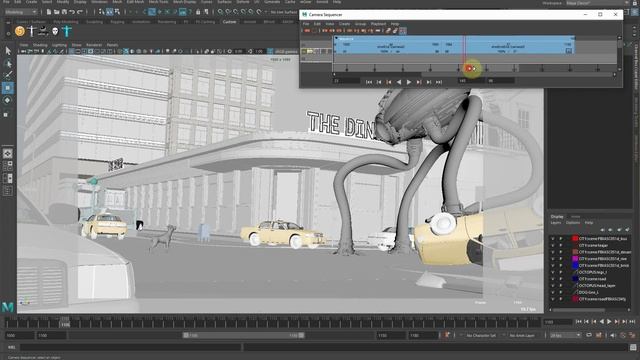Toggle playback P for the bright blue swatch layer

coord(561,266)
